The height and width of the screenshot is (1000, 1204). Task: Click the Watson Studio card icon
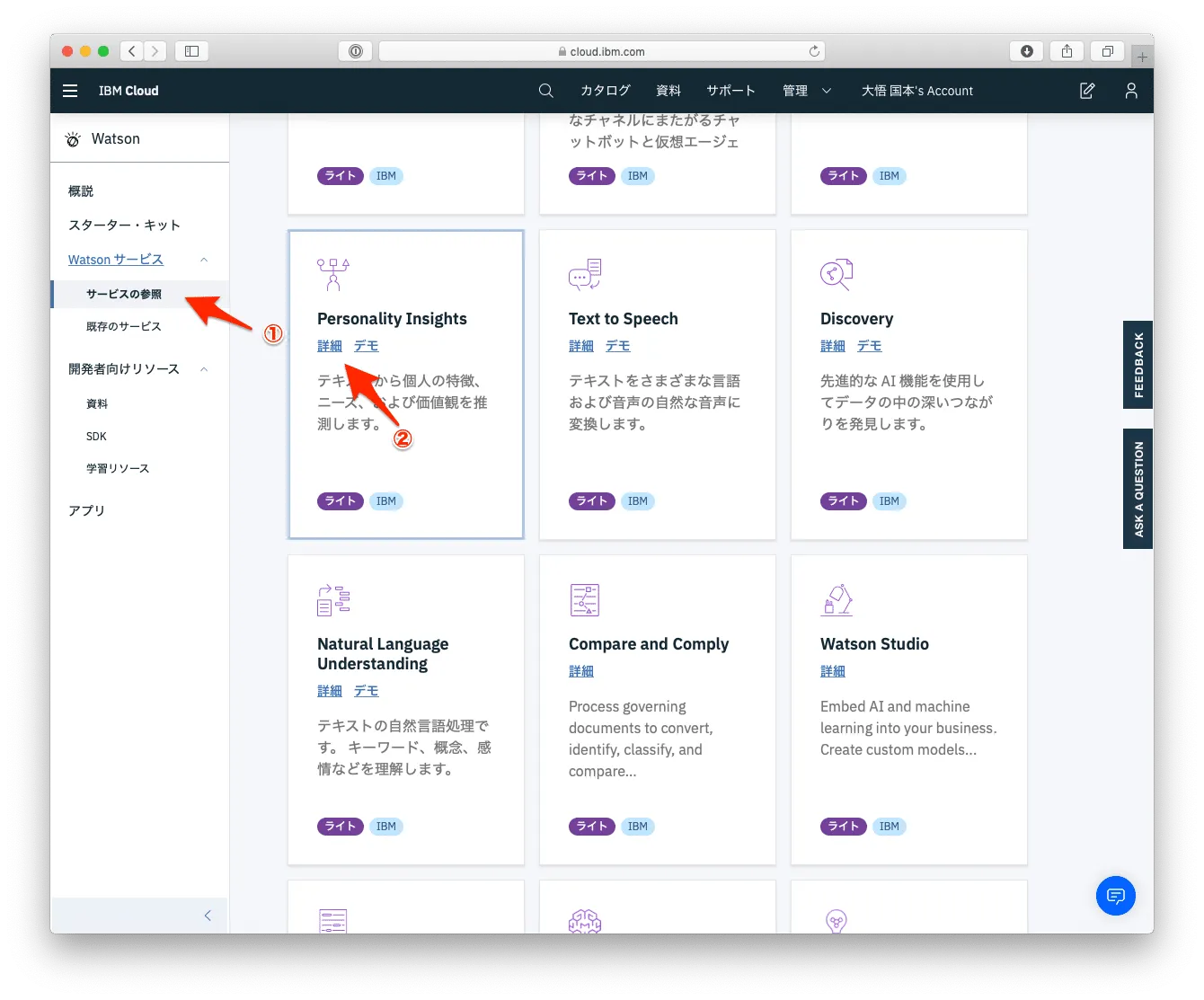point(837,599)
